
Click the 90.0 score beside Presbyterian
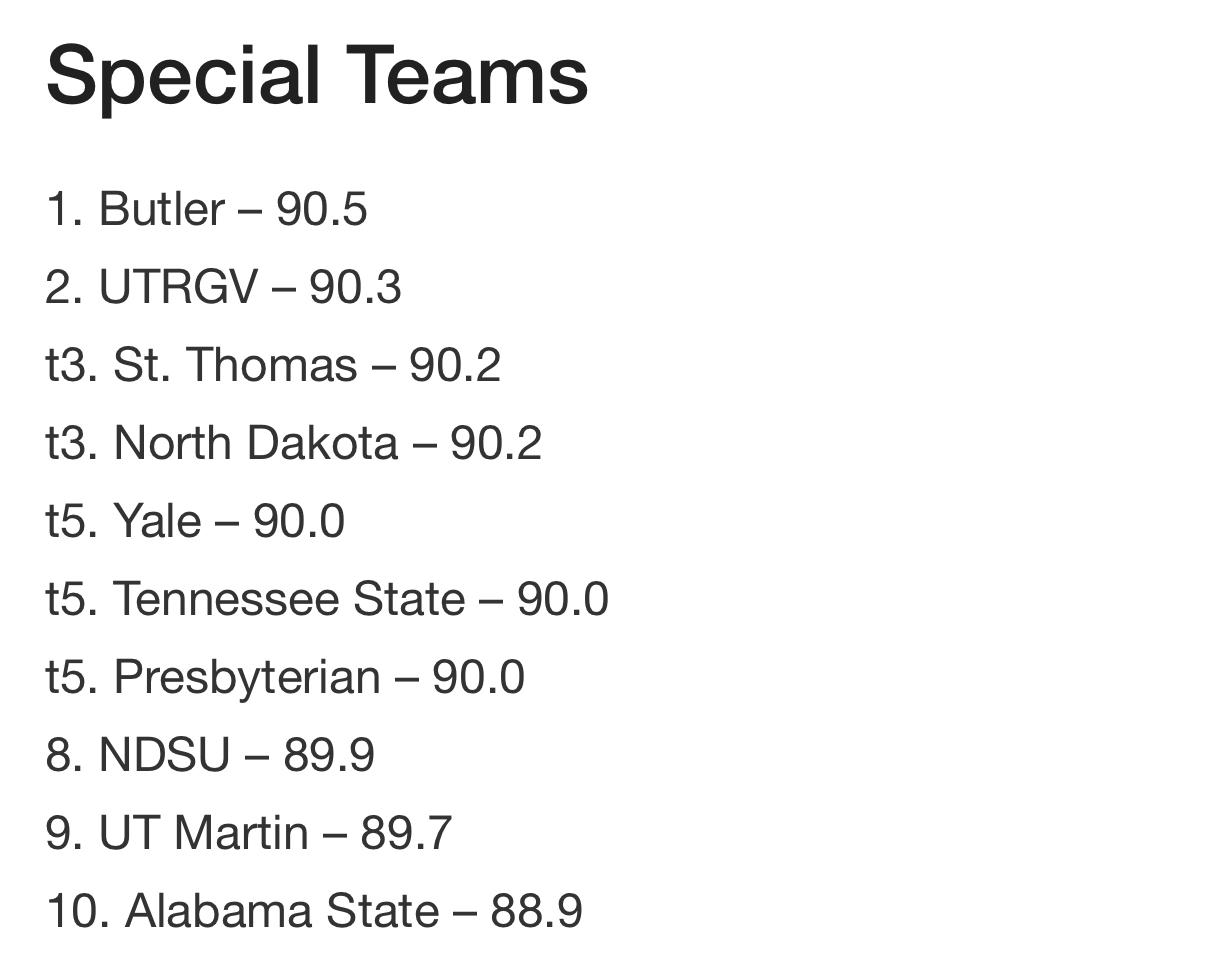click(478, 677)
